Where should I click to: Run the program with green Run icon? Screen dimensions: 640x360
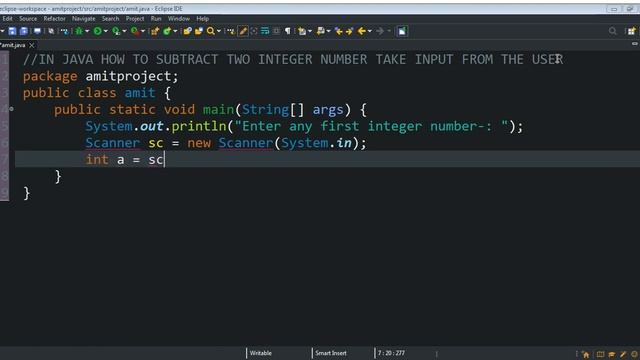tap(98, 31)
